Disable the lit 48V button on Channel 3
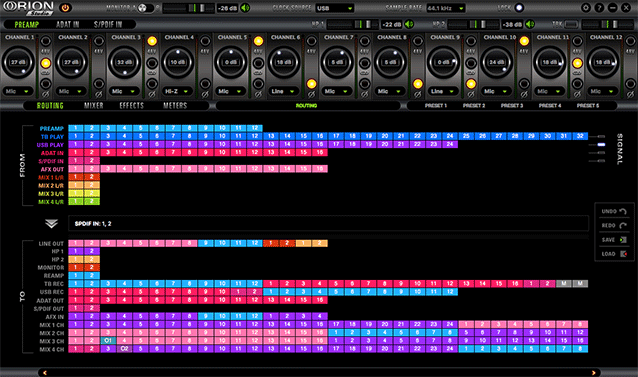Screen dimensions: 638x377 coord(152,41)
